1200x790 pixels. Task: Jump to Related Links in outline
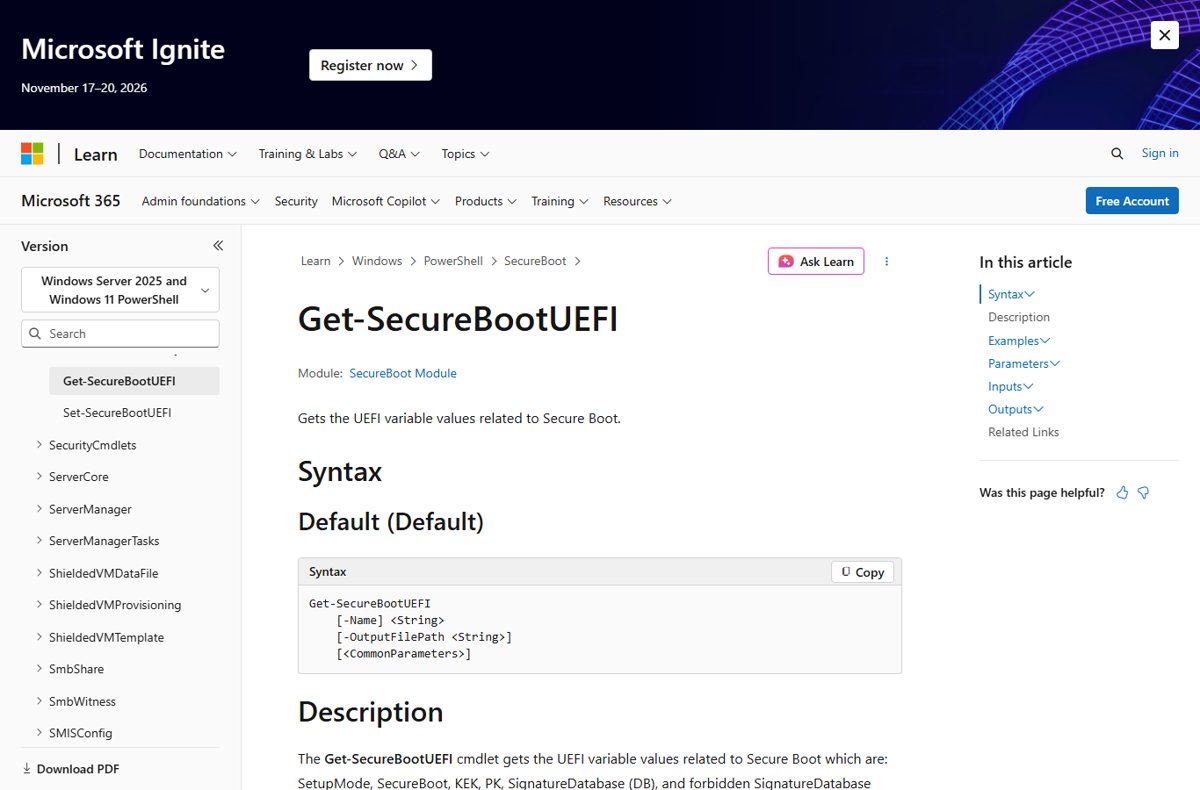(x=1023, y=432)
